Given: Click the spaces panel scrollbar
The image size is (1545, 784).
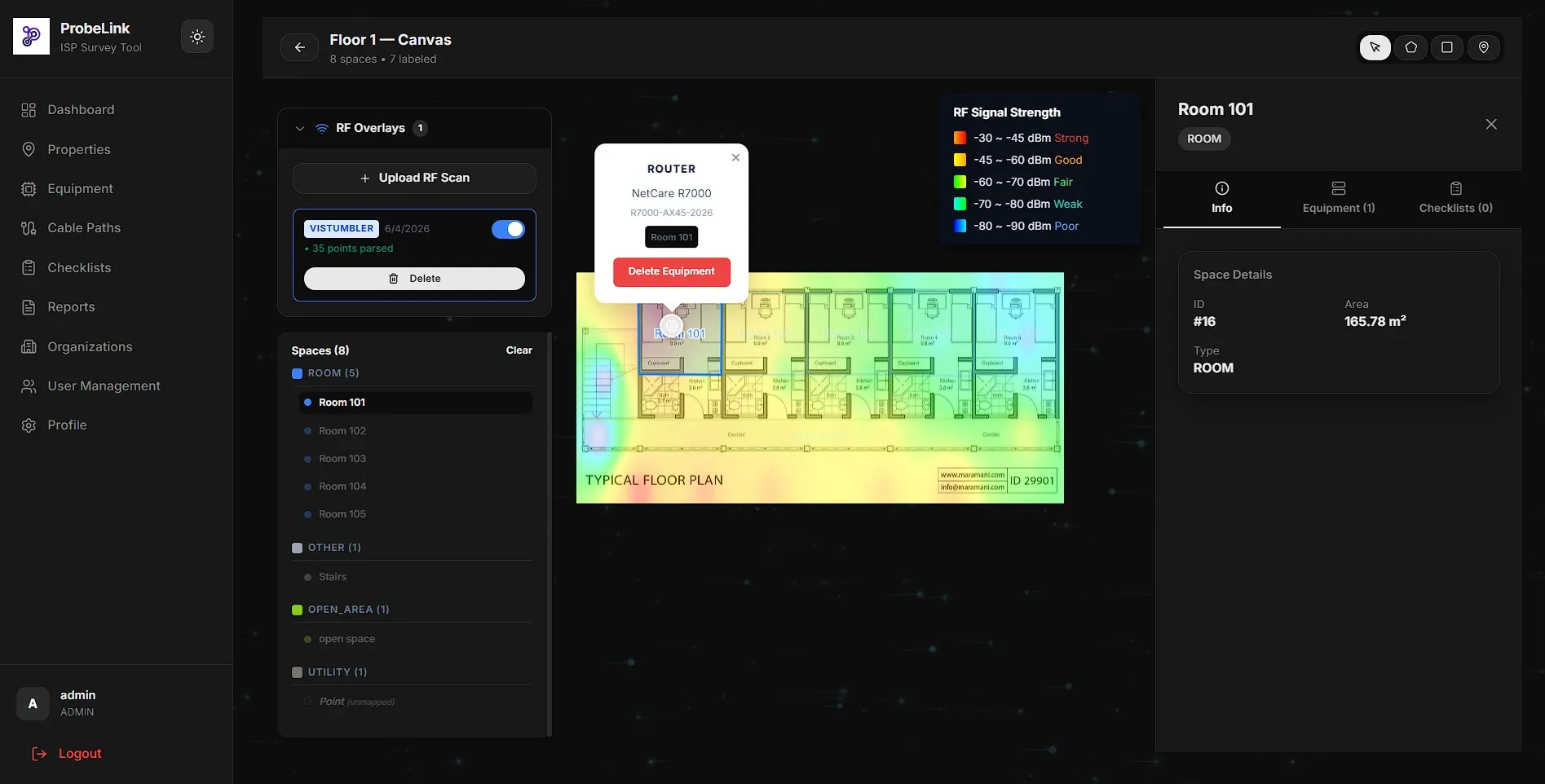Looking at the screenshot, I should (550, 534).
